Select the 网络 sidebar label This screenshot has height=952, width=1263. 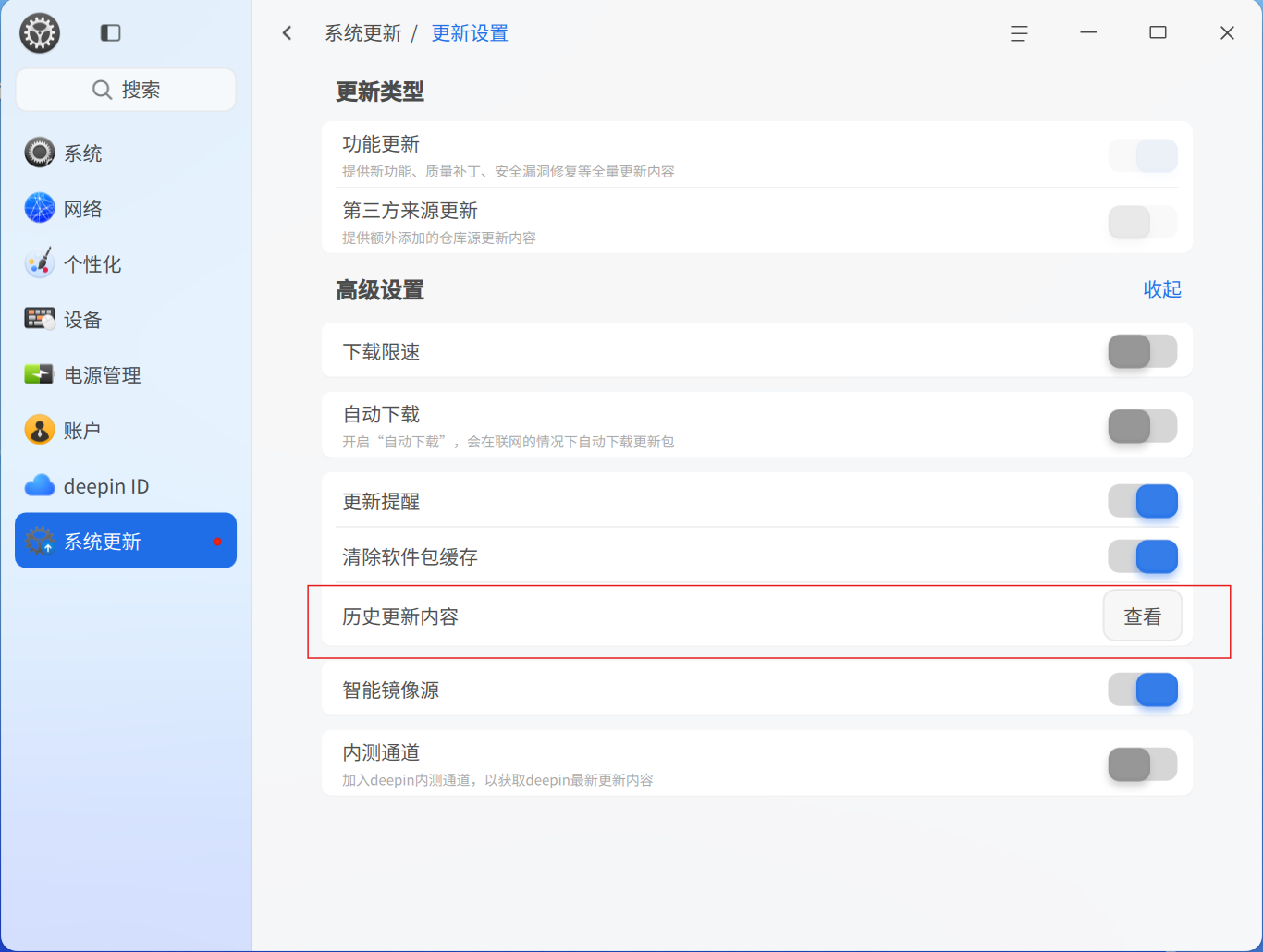click(x=83, y=209)
